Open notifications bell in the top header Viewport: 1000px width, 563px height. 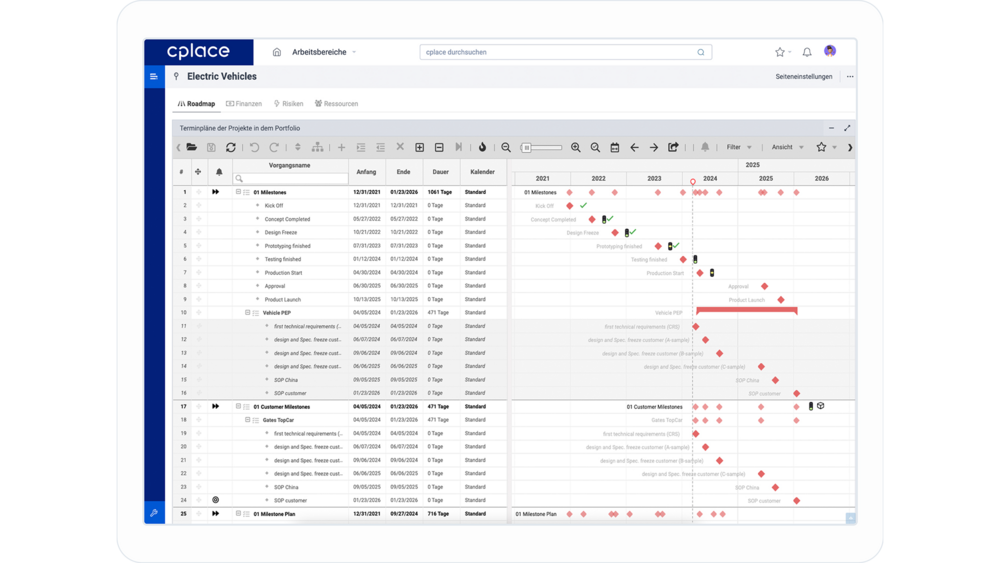pos(807,52)
